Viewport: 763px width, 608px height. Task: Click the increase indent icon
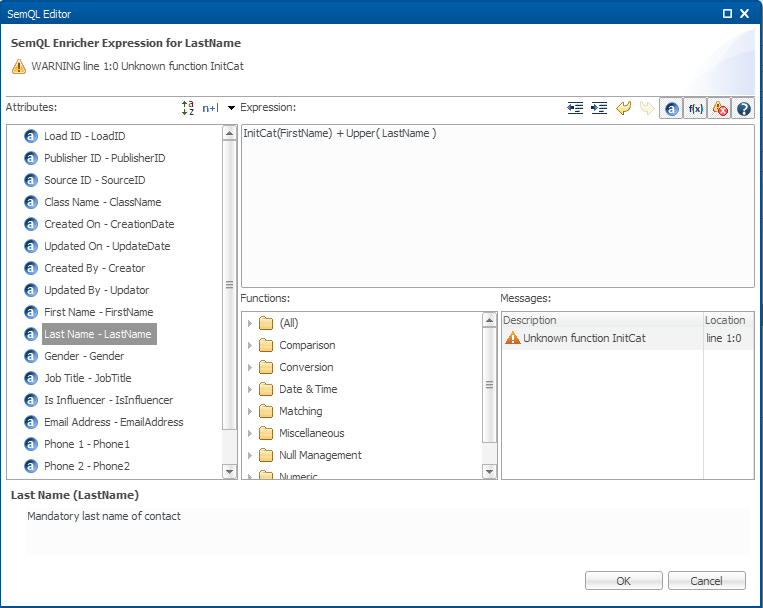click(x=599, y=108)
